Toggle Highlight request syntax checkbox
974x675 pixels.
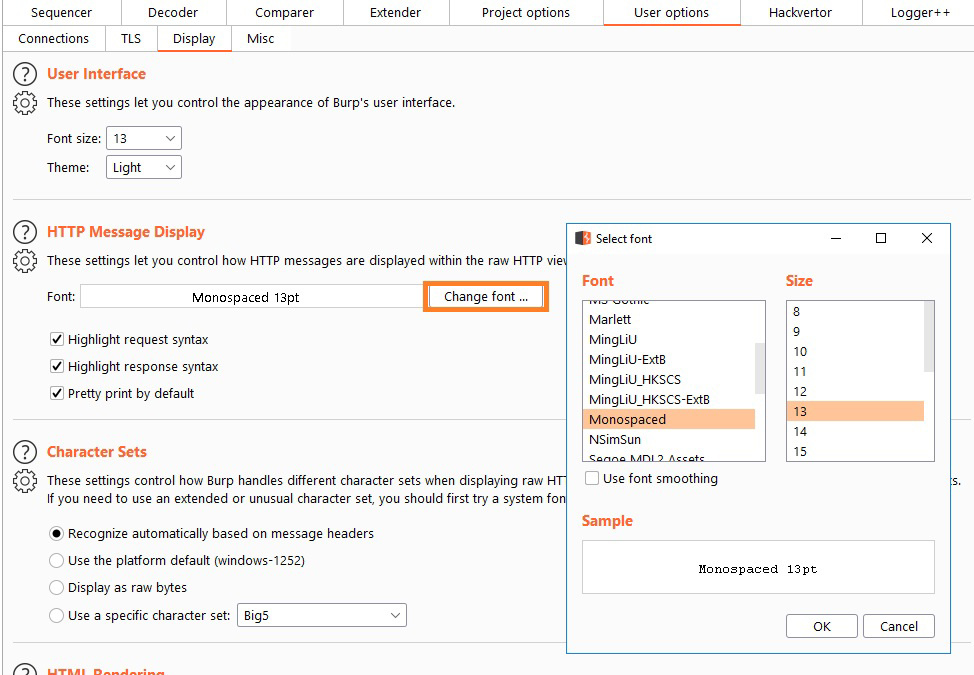57,339
